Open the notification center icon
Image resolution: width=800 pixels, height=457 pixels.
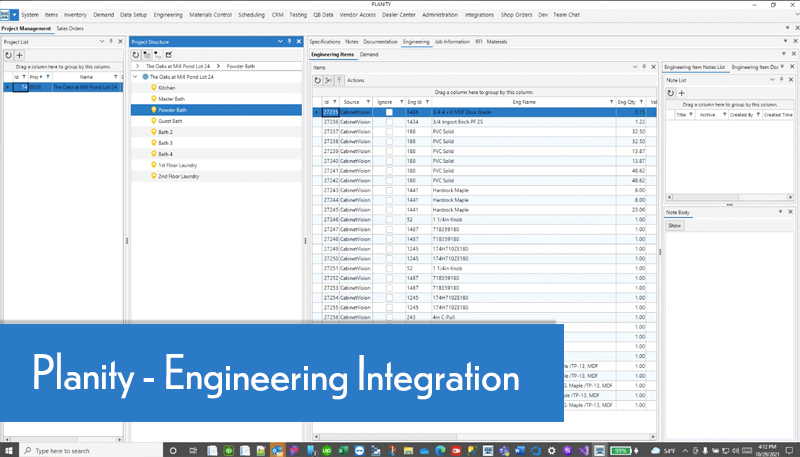tap(789, 450)
